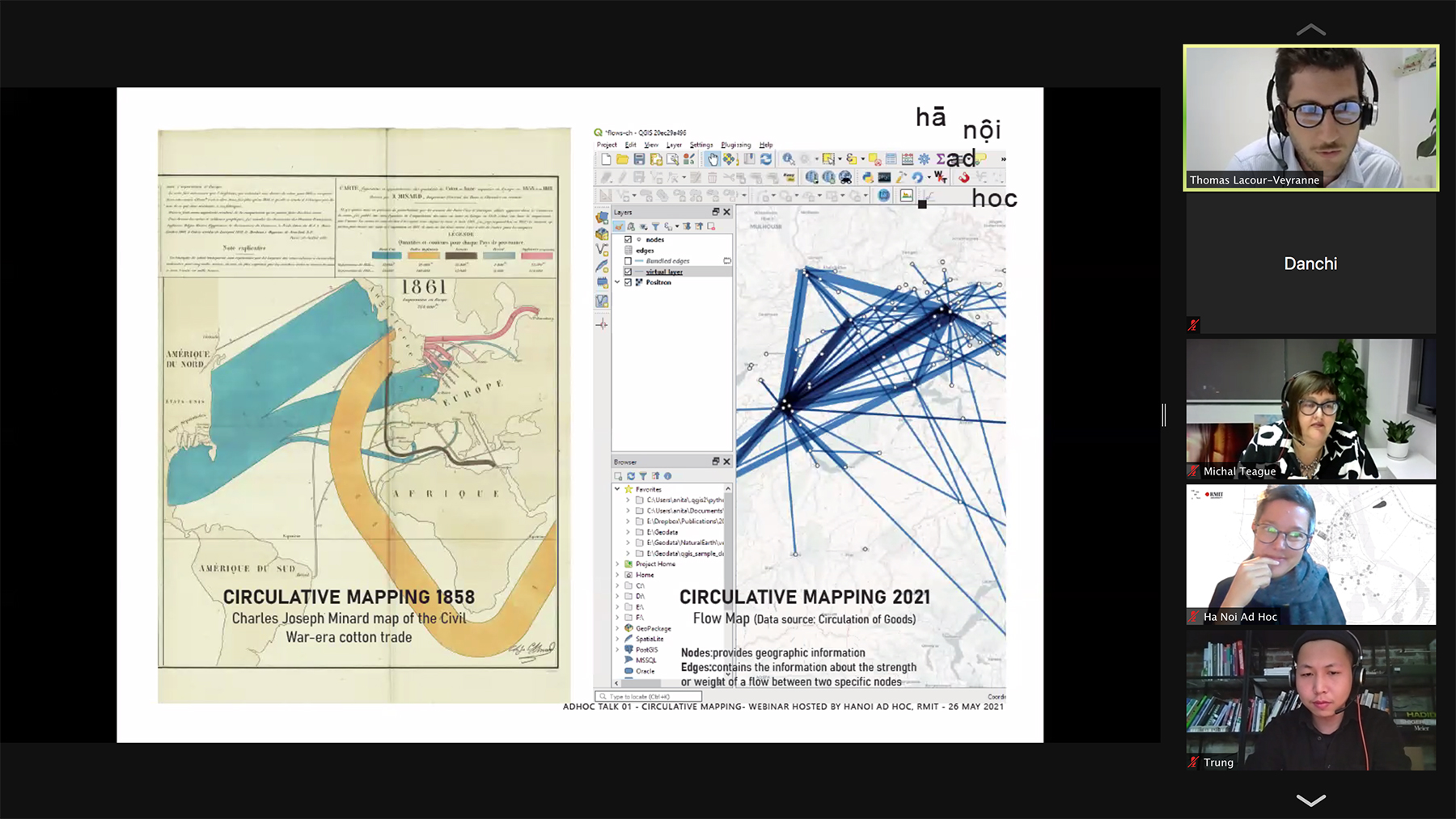Click the QGIS Refresh map icon
The height and width of the screenshot is (819, 1456).
point(766,159)
